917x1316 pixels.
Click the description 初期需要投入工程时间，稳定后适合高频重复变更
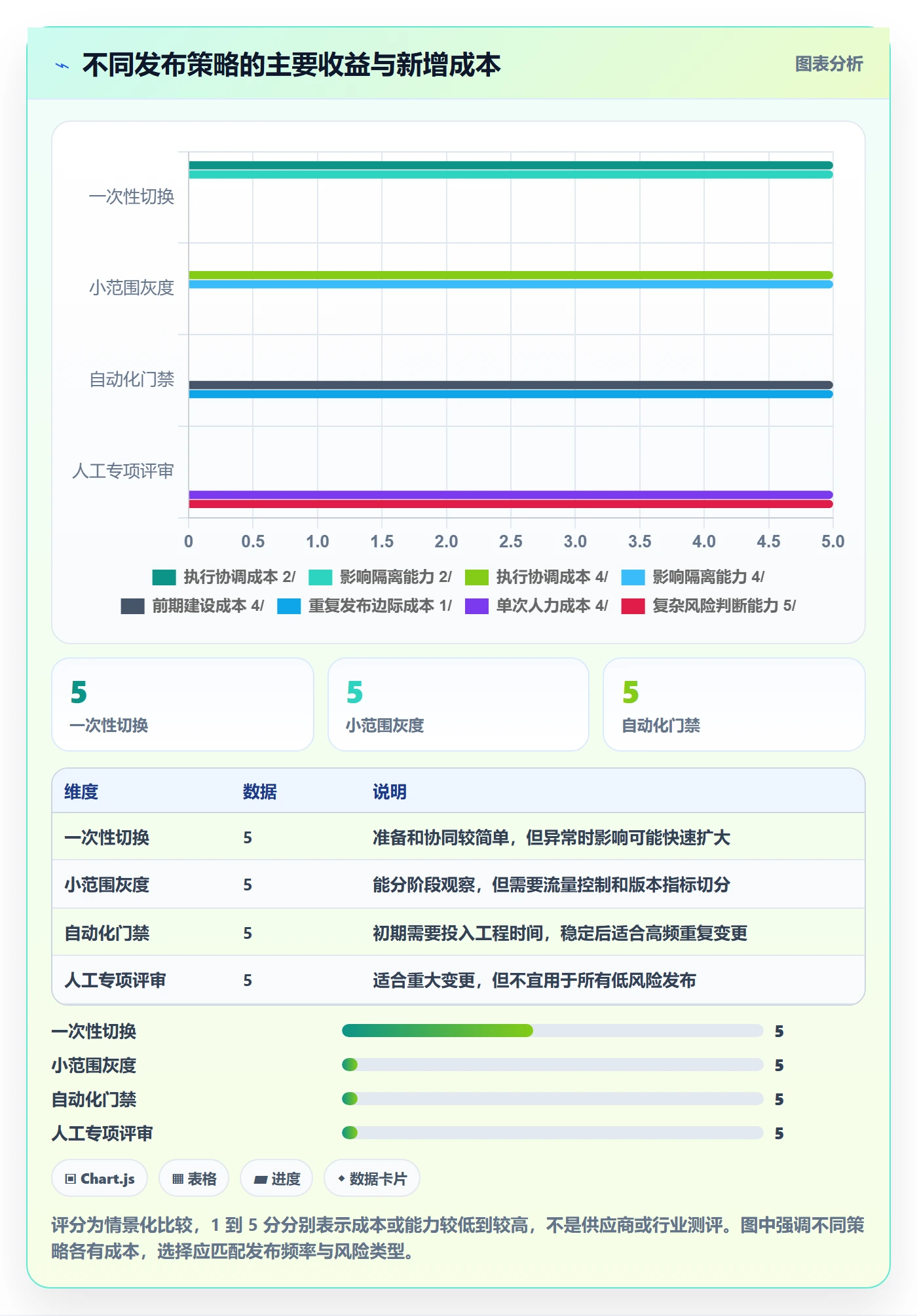click(x=560, y=933)
